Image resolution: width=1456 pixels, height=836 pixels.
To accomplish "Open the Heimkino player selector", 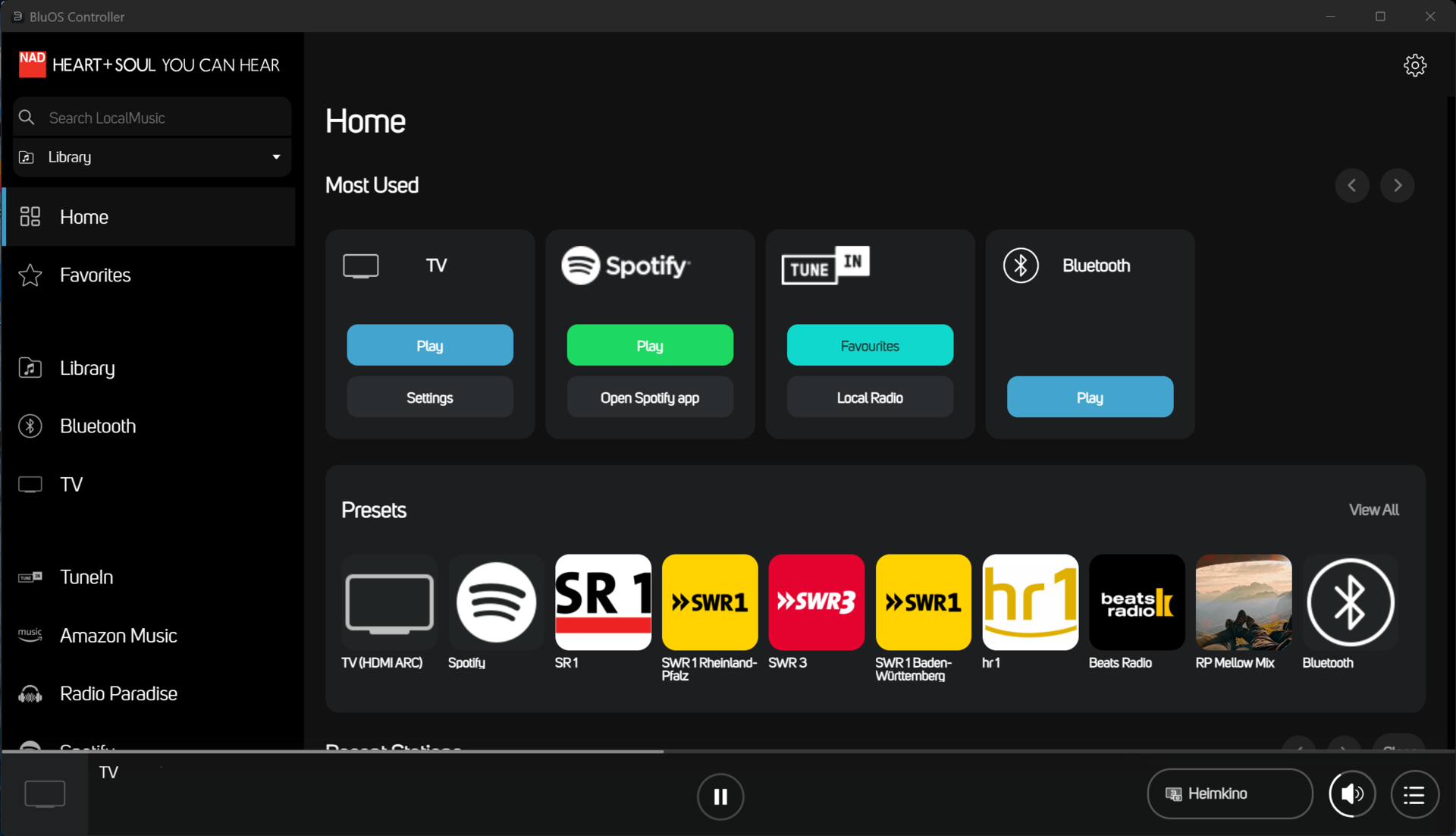I will 1229,794.
